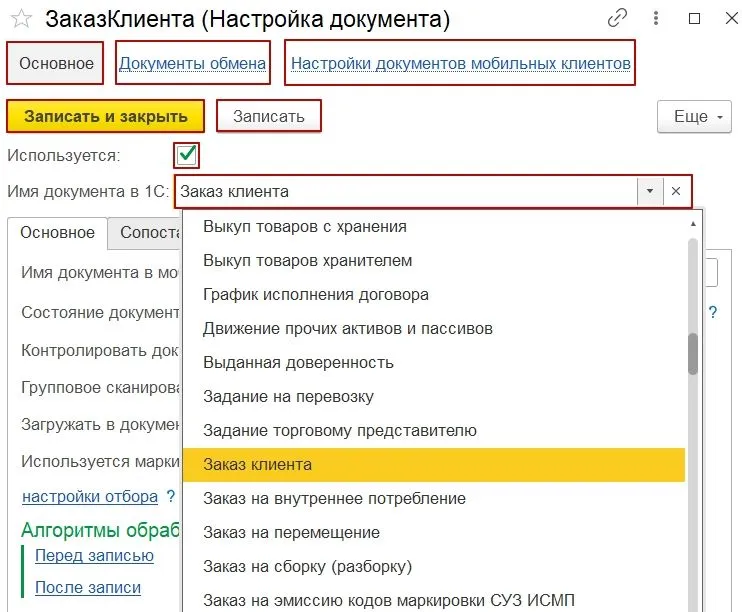Open the vertical three-dots window menu
Image resolution: width=742 pixels, height=612 pixels.
point(656,18)
